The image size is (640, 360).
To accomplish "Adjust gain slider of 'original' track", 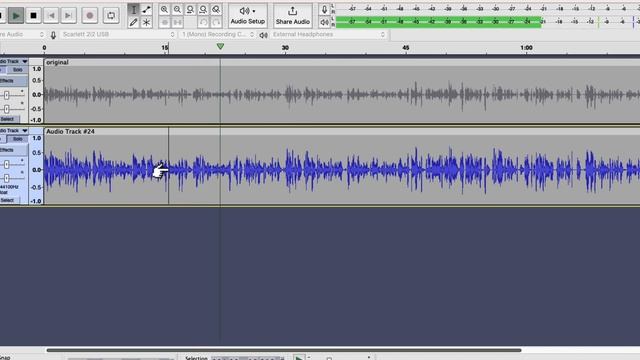I will (7, 95).
